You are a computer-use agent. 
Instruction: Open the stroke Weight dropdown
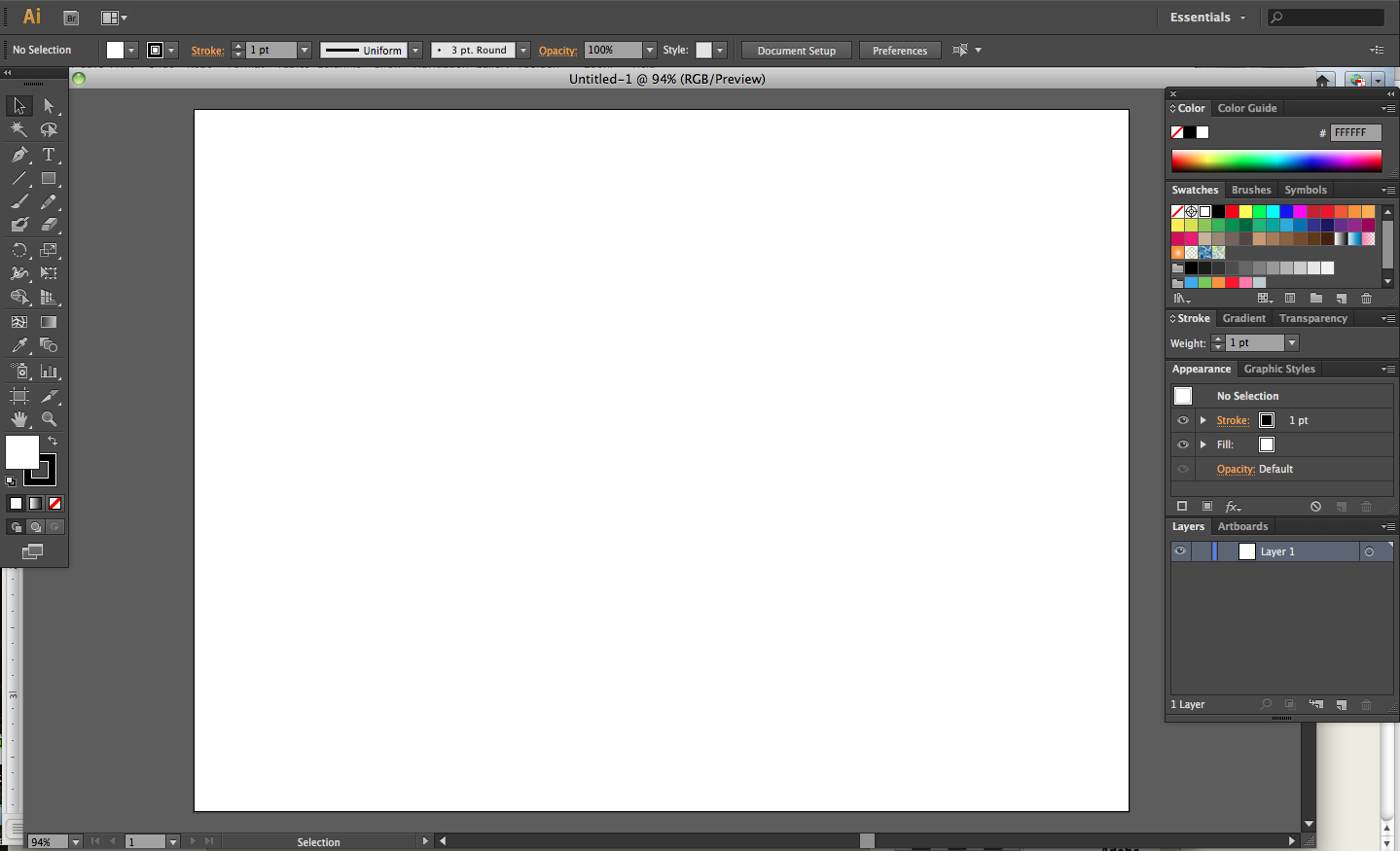(1291, 342)
